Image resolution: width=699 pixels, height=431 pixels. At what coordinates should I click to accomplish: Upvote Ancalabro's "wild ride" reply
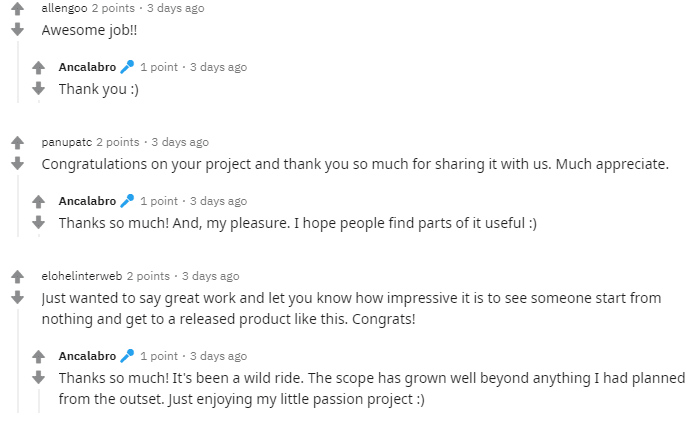[39, 357]
